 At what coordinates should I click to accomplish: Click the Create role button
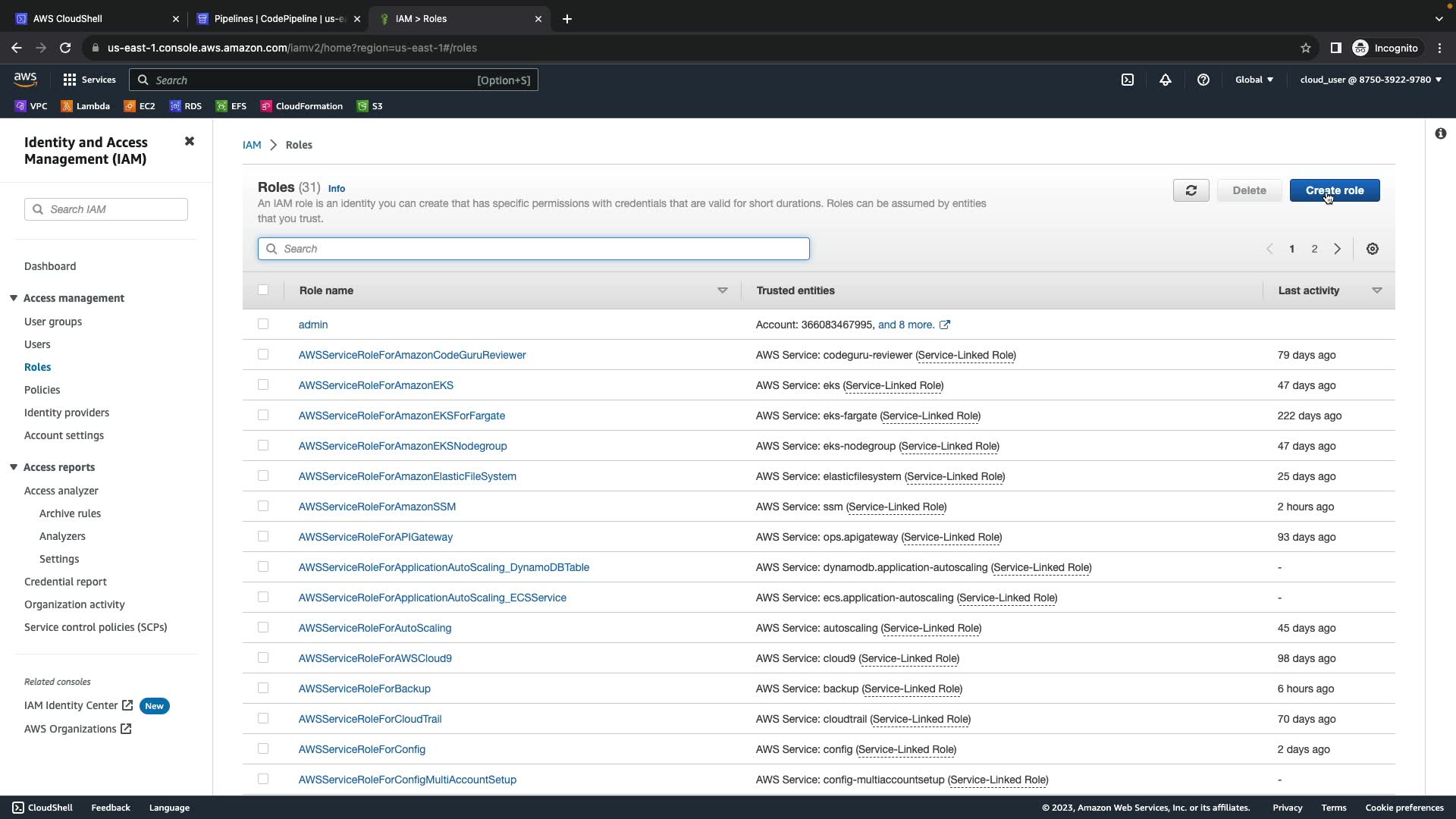1334,190
